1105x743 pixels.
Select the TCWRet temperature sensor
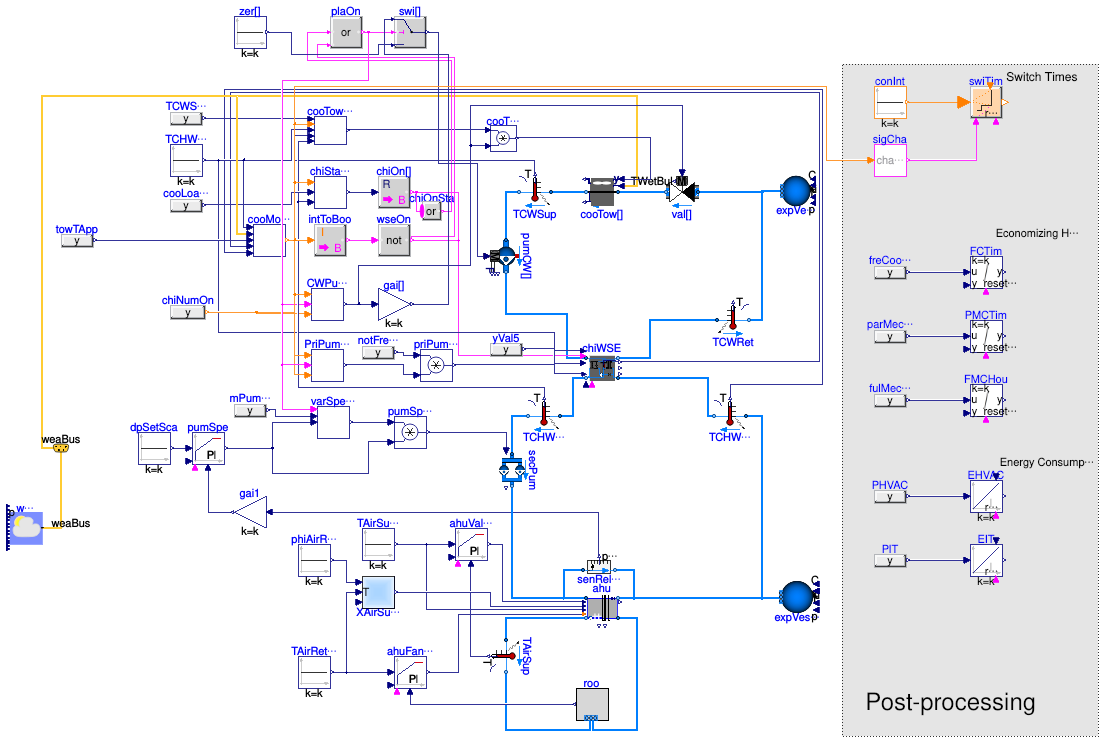[732, 319]
